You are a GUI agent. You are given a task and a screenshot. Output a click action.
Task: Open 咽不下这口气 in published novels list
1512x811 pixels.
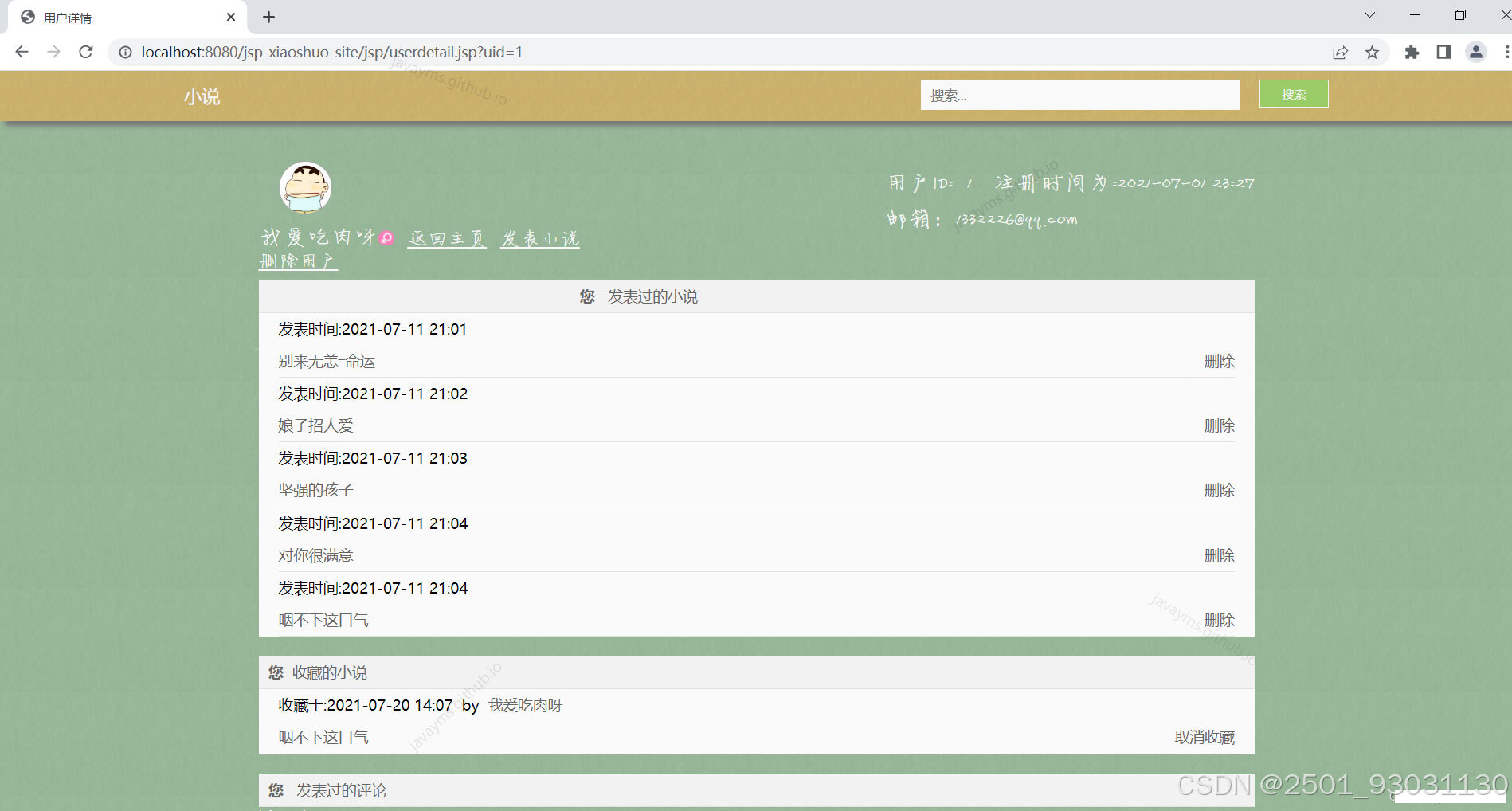pyautogui.click(x=323, y=620)
